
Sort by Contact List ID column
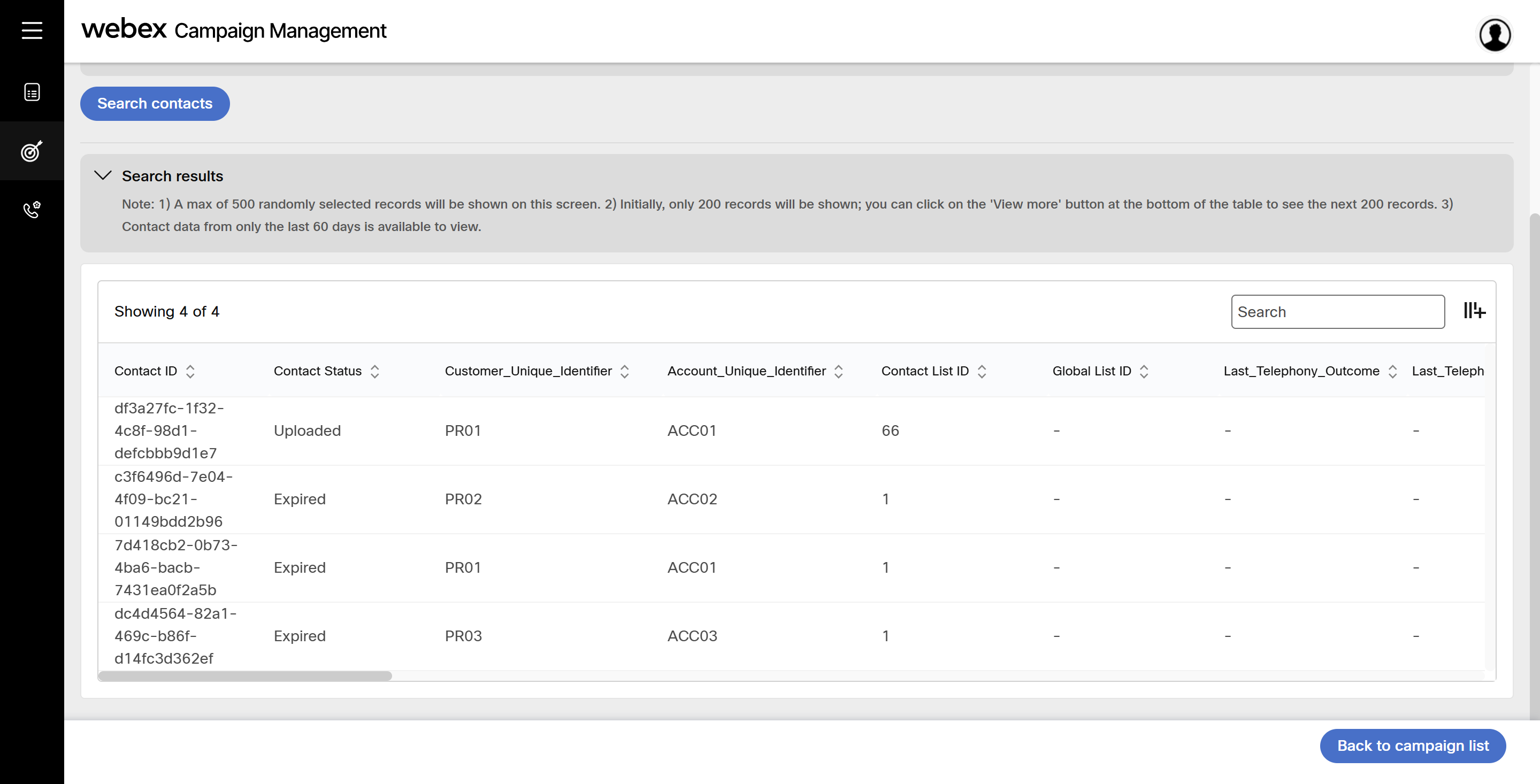click(x=982, y=372)
